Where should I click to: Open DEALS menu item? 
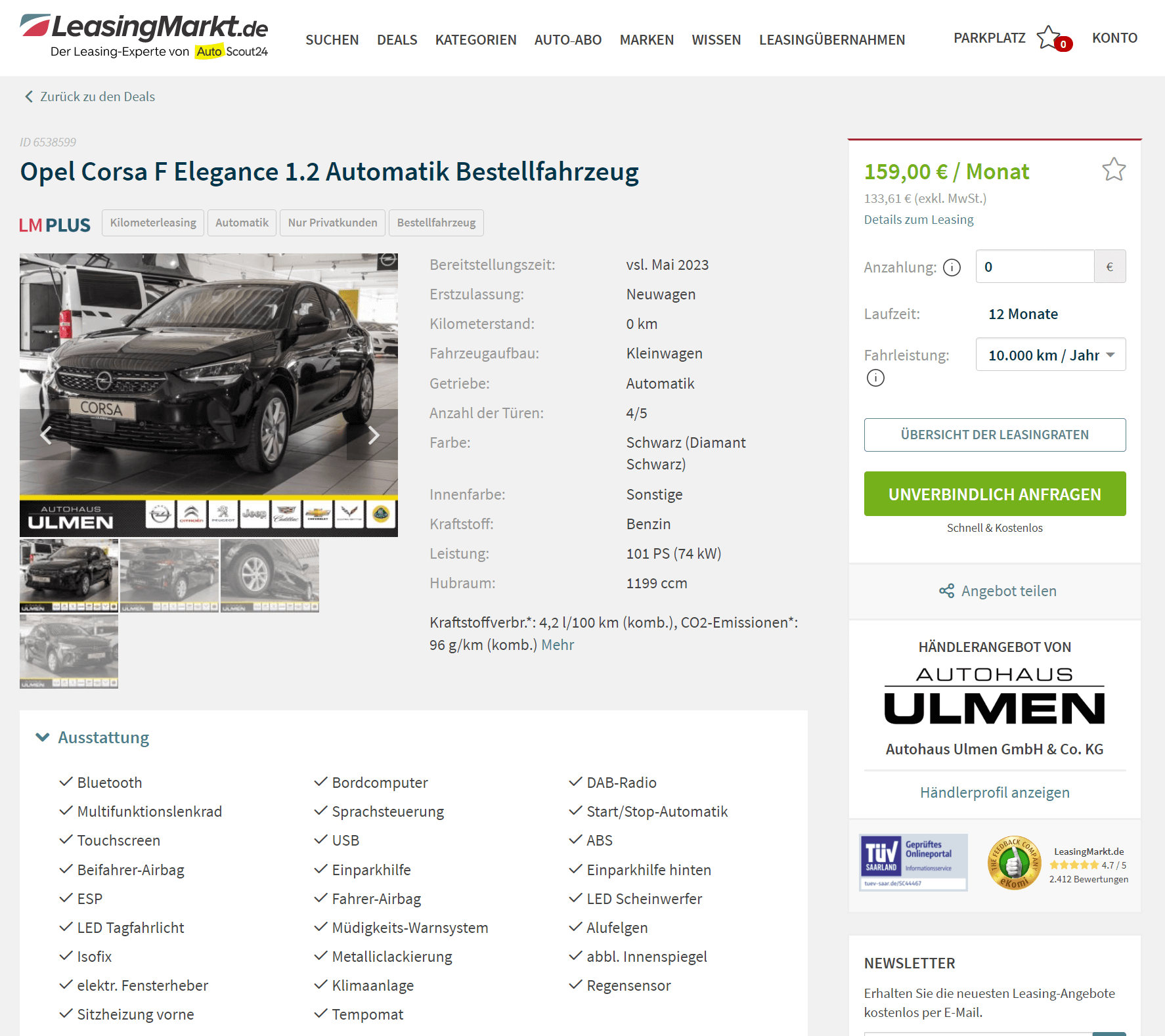tap(397, 39)
